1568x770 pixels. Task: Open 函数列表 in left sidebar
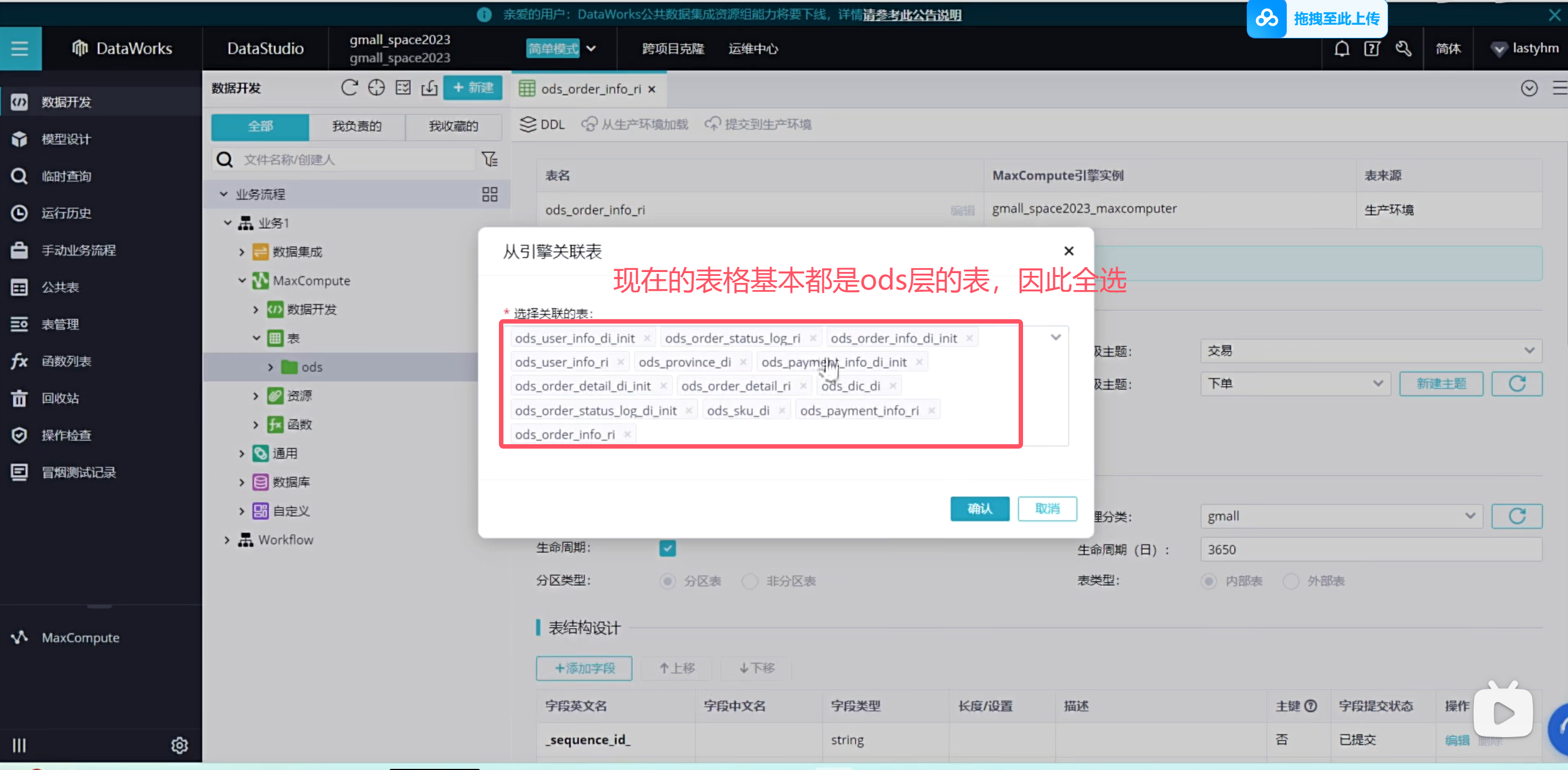66,361
